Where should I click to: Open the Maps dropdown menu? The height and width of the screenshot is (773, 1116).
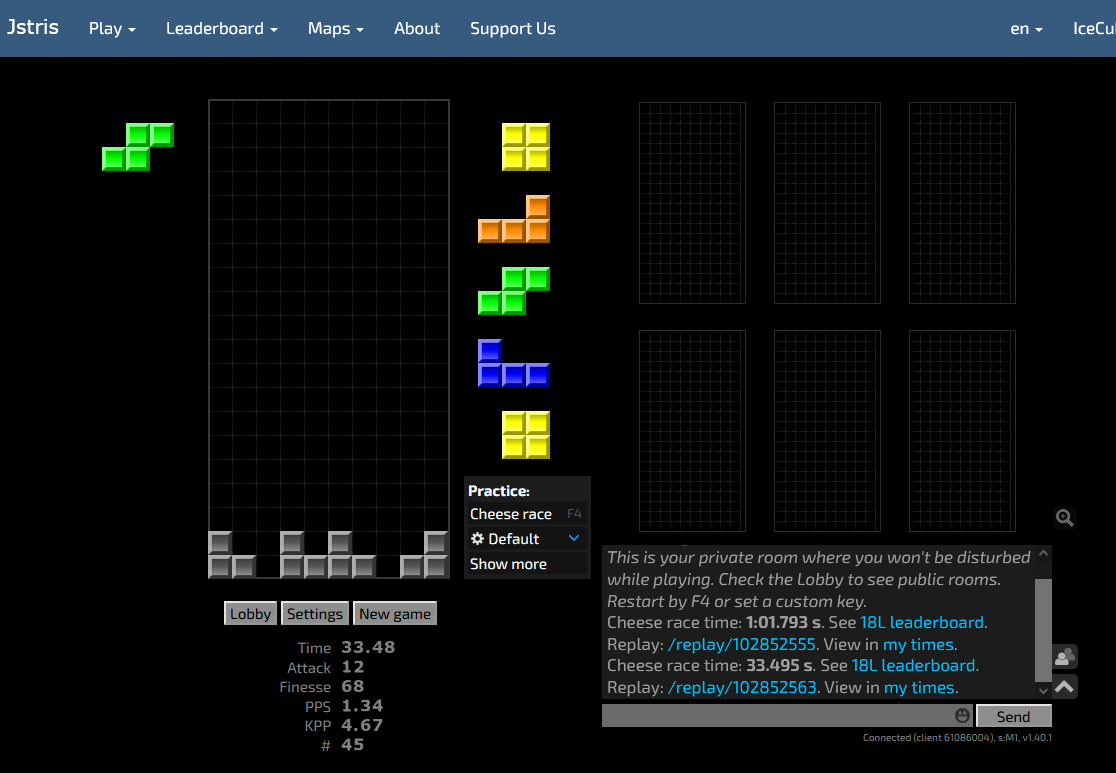coord(335,28)
